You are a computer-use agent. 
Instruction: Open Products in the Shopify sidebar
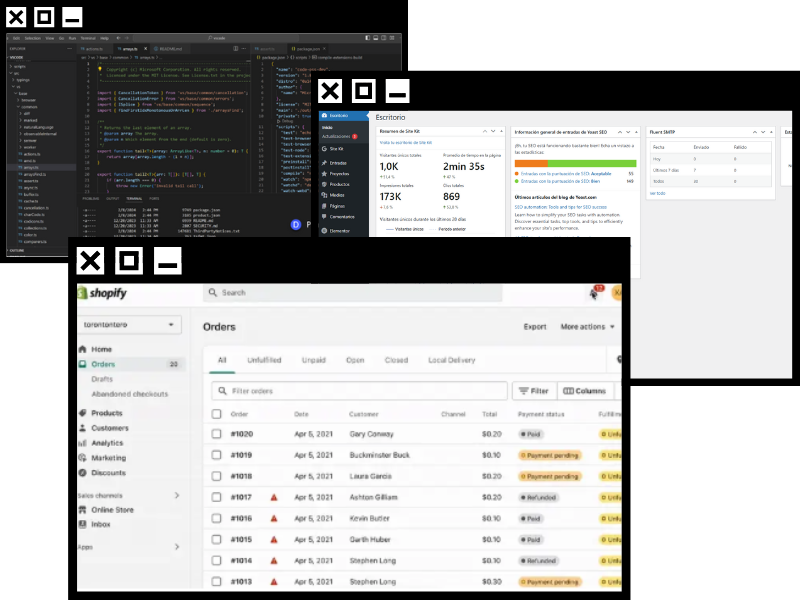pyautogui.click(x=101, y=413)
